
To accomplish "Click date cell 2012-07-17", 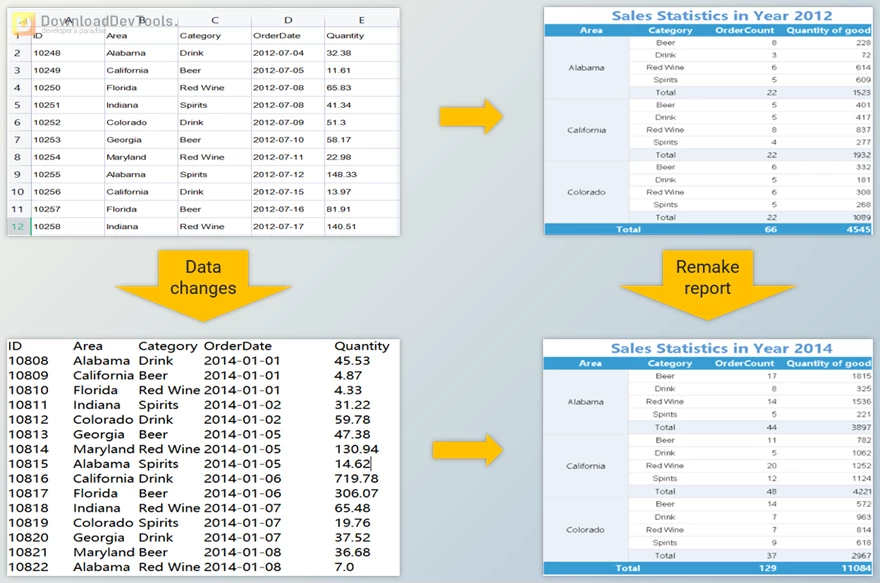I will [x=288, y=226].
